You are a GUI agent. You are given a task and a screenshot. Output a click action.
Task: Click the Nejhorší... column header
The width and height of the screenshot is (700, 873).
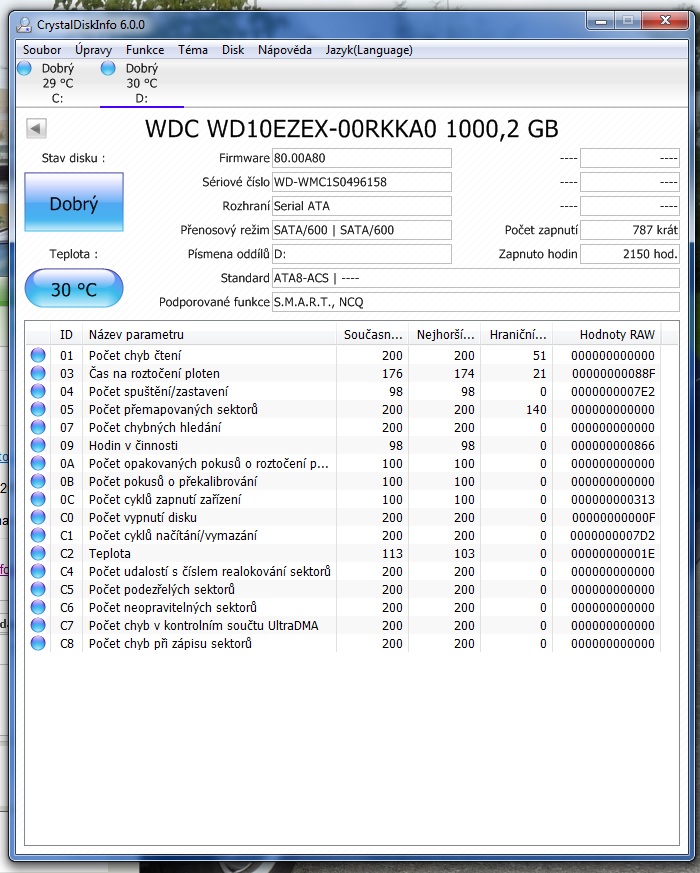pyautogui.click(x=445, y=335)
